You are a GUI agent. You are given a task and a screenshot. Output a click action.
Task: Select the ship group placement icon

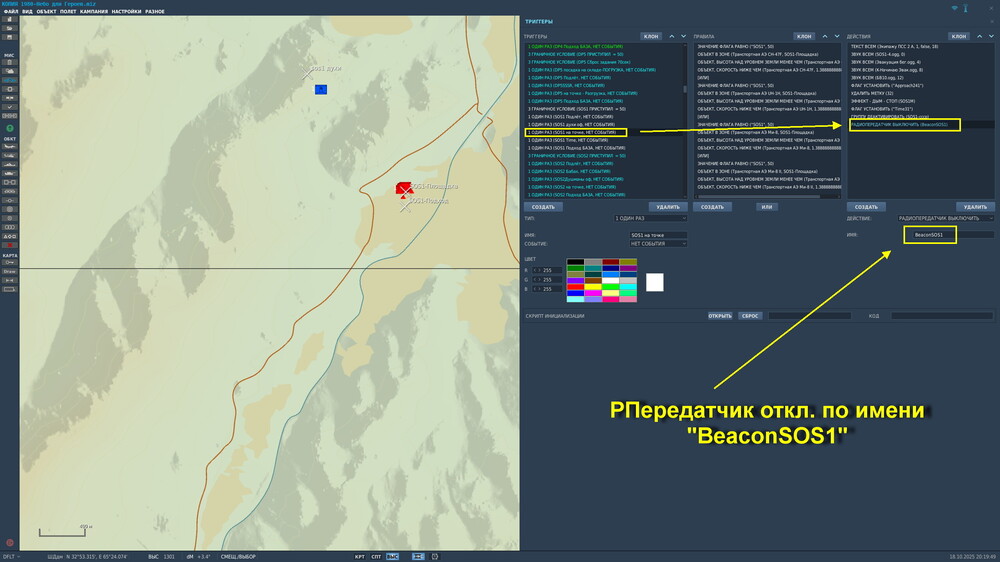click(x=10, y=165)
